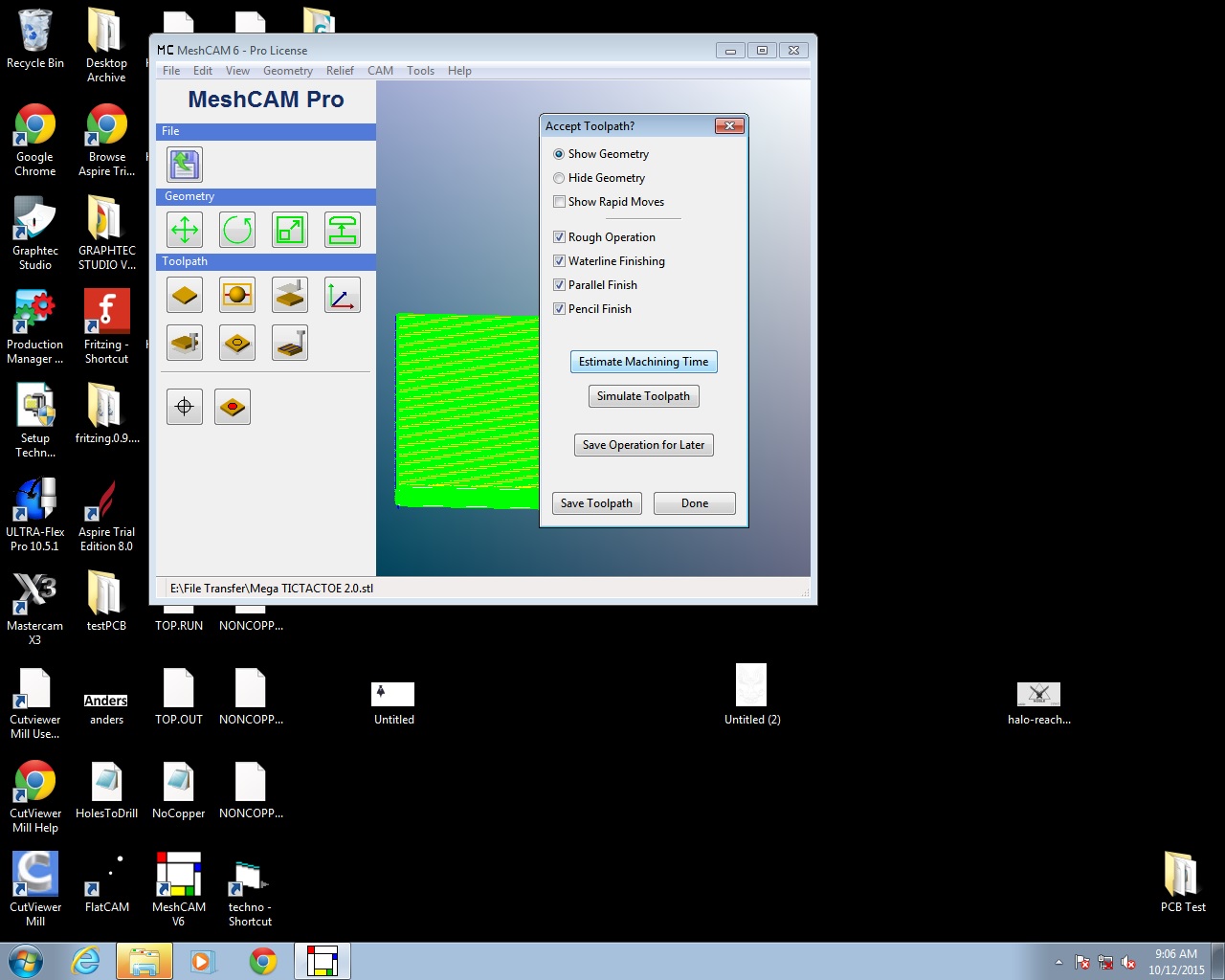The height and width of the screenshot is (980, 1225).
Task: Open the Help menu
Action: pos(459,71)
